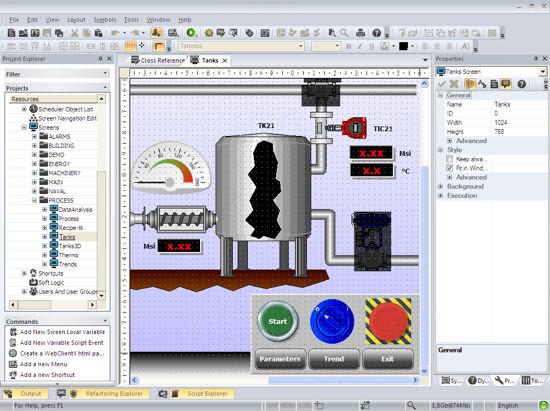Click the blue rotary selector switch
The width and height of the screenshot is (550, 411).
(332, 321)
